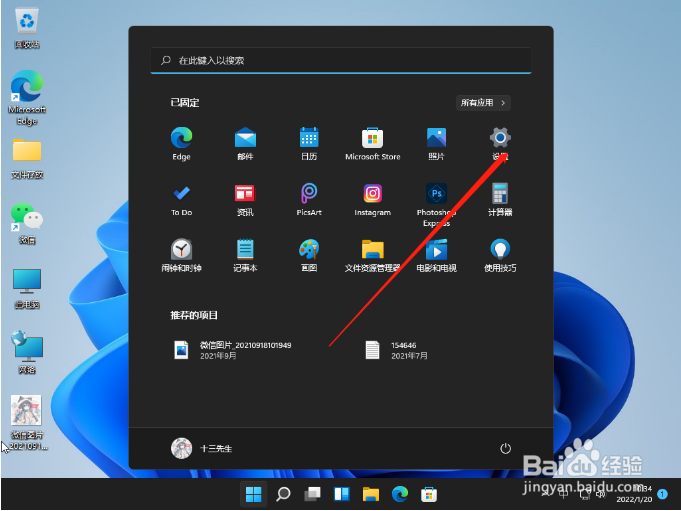Click the notification badge in system tray
This screenshot has height=511, width=681.
[x=662, y=494]
